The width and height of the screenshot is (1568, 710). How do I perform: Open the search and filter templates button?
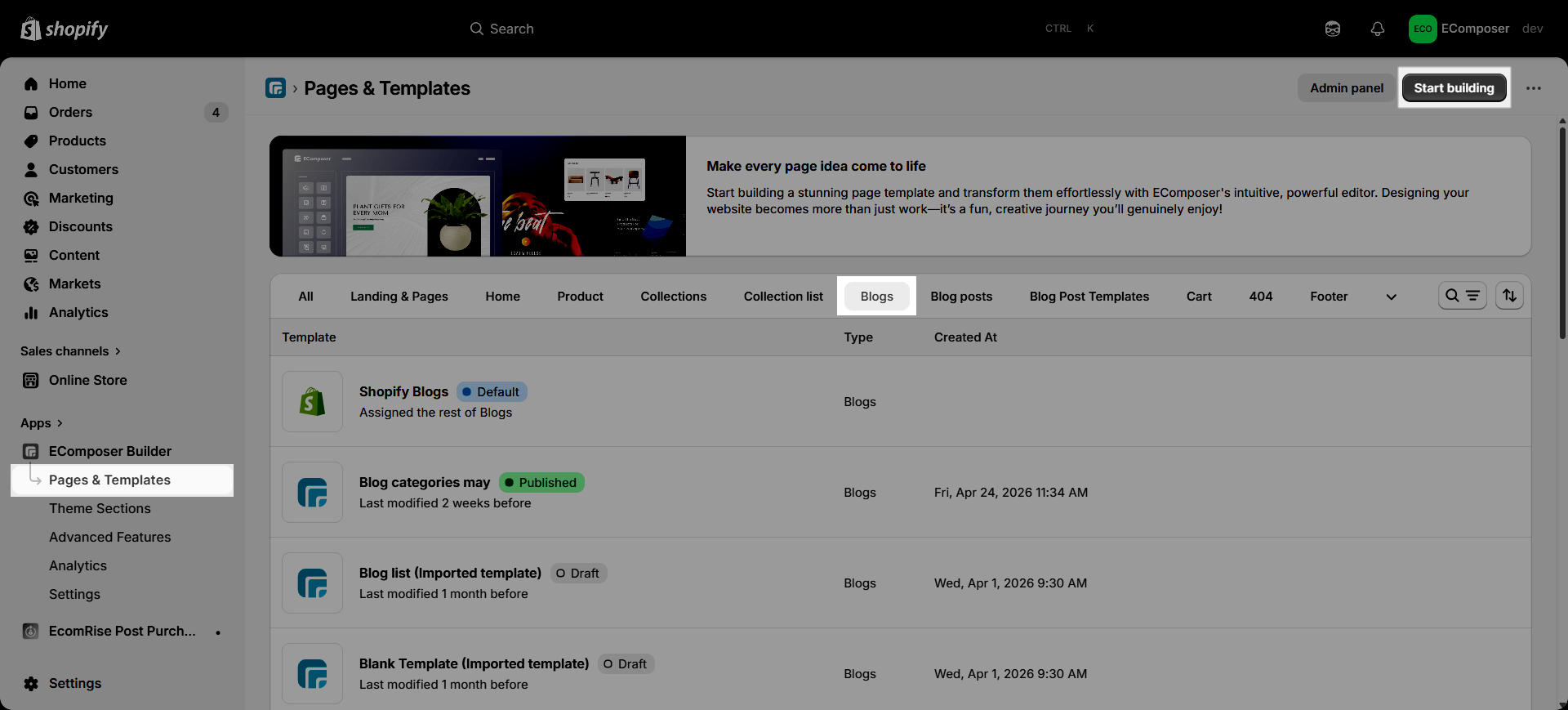(1462, 296)
